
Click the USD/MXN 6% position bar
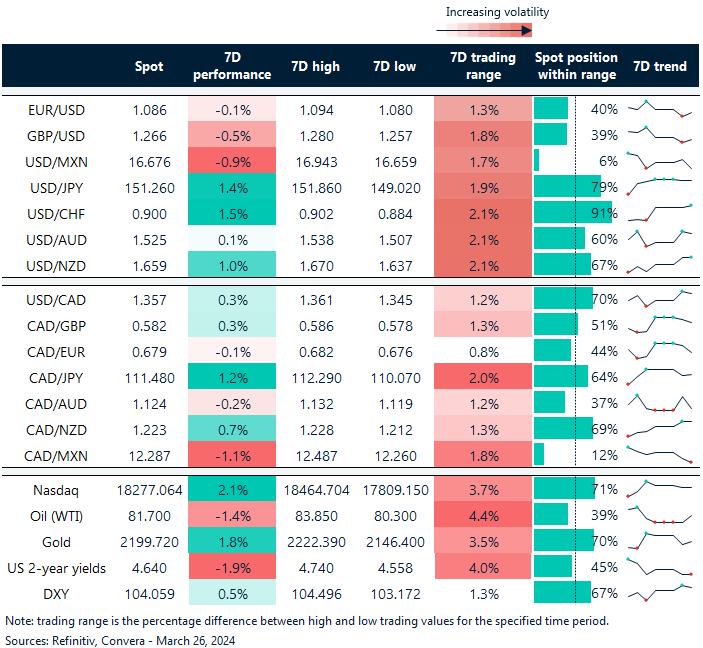tap(538, 160)
